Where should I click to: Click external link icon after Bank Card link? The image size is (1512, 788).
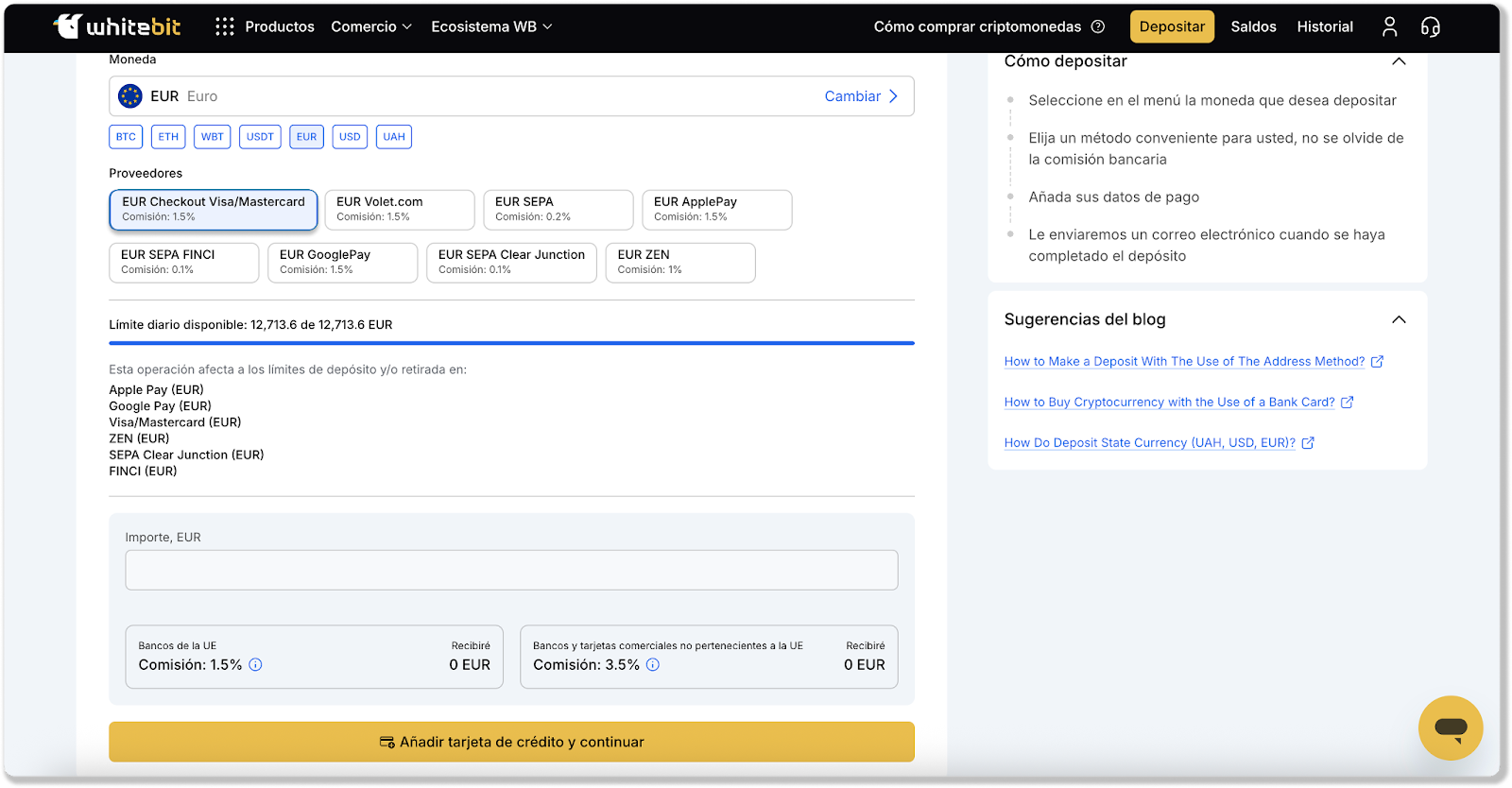1348,403
